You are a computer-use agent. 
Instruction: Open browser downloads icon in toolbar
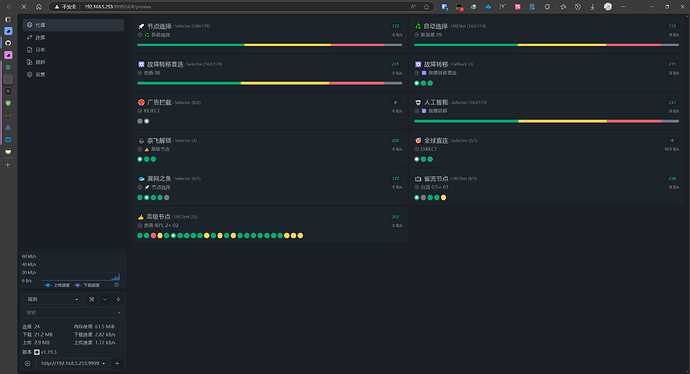(592, 7)
